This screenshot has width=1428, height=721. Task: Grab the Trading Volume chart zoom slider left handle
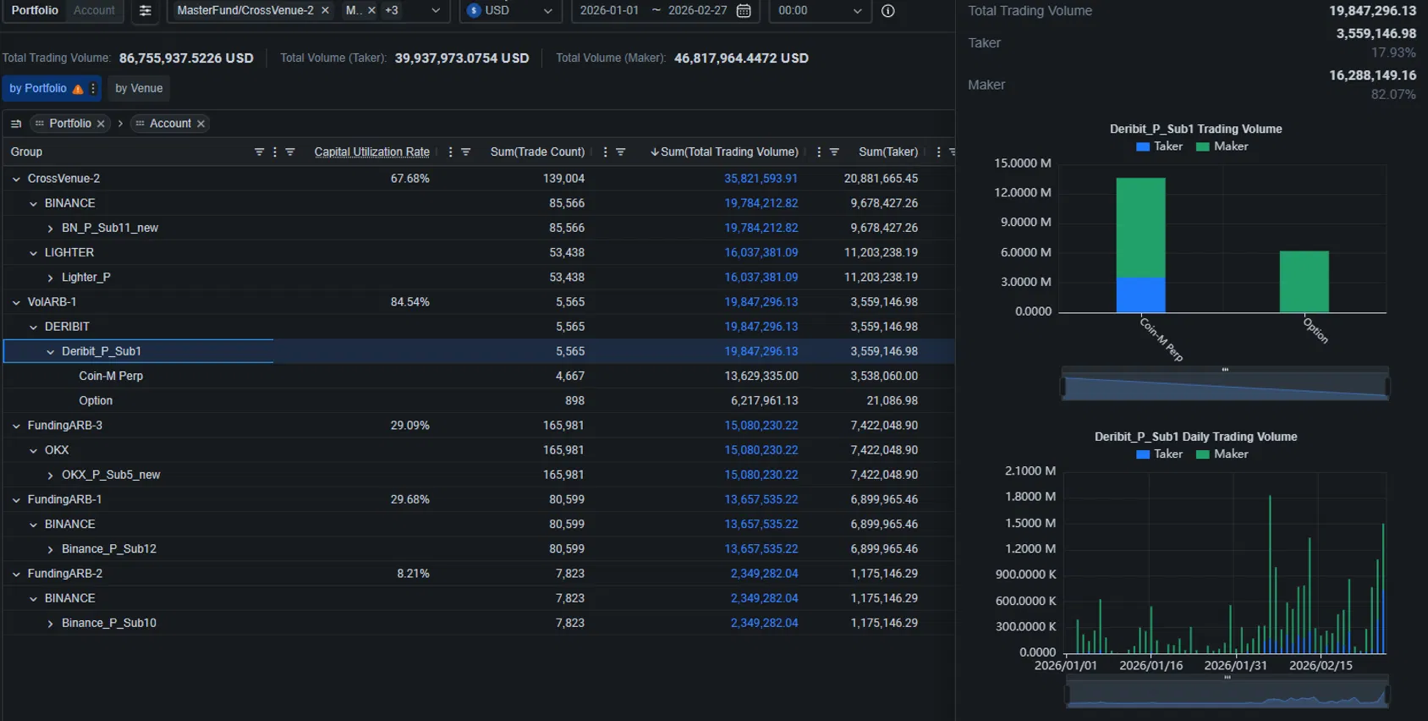1062,386
